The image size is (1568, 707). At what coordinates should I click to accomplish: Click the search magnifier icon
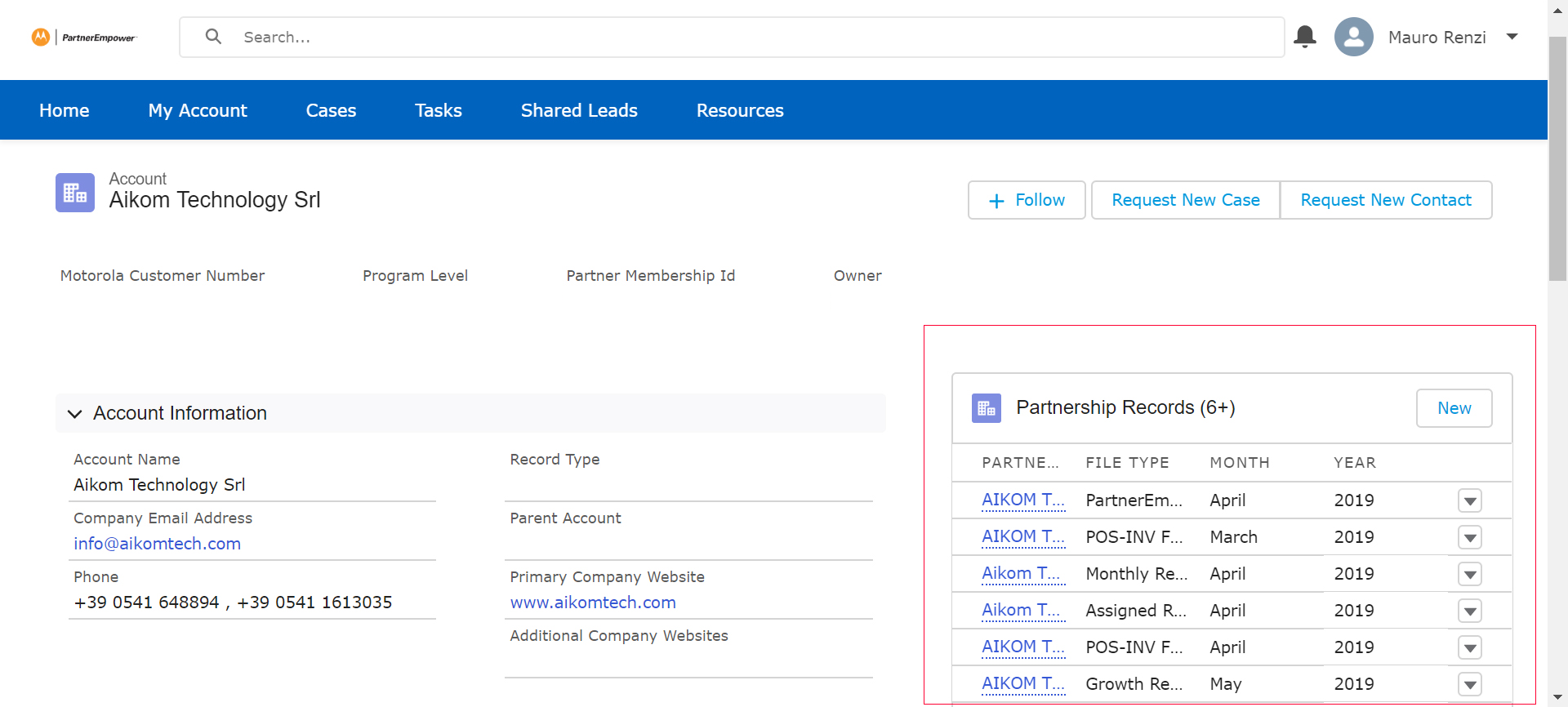pyautogui.click(x=213, y=37)
